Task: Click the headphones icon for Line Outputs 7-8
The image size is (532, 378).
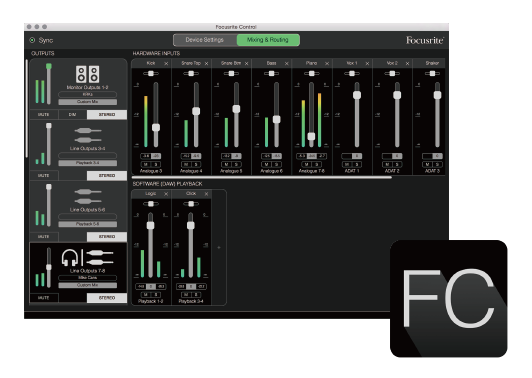Action: coord(70,258)
